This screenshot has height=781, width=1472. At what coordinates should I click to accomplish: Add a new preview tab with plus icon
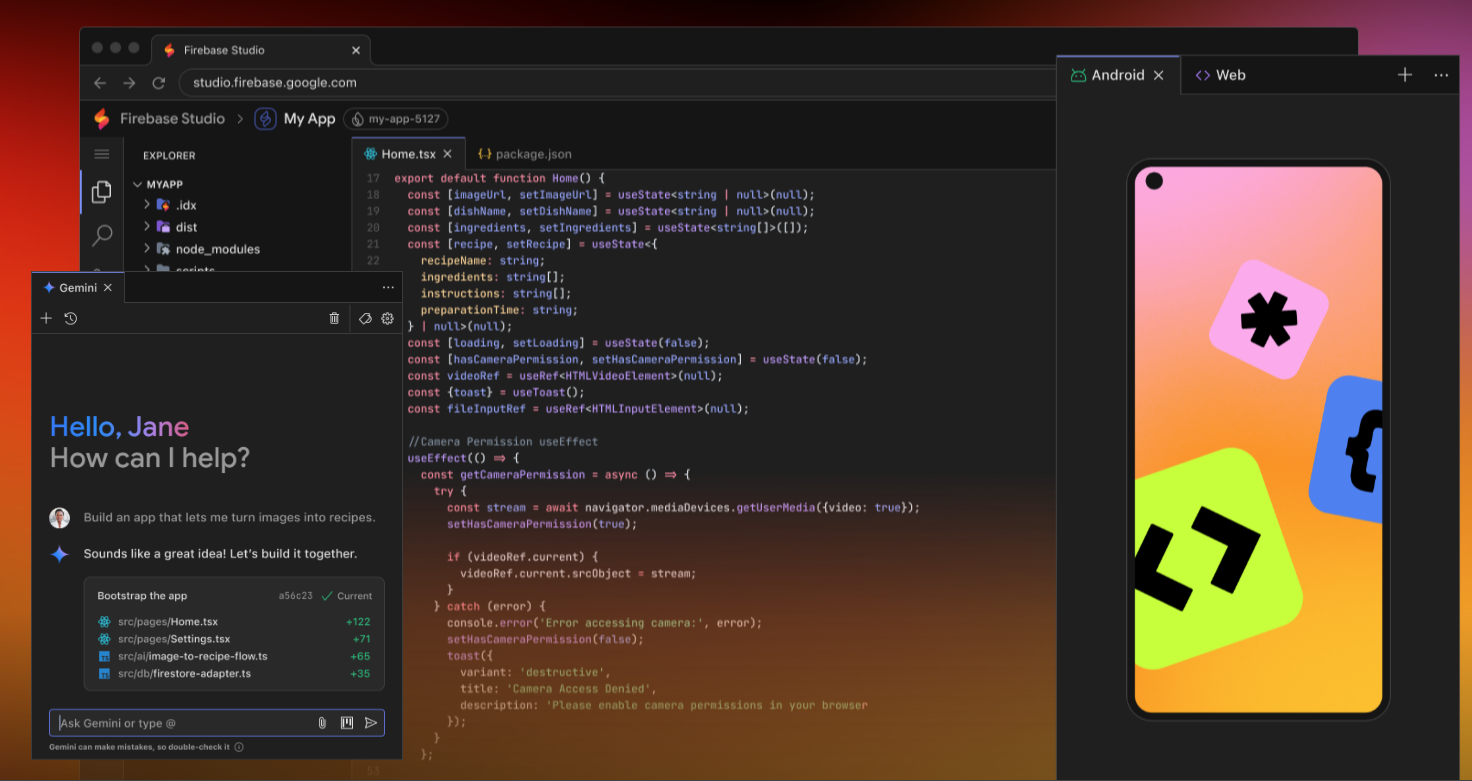[x=1405, y=75]
